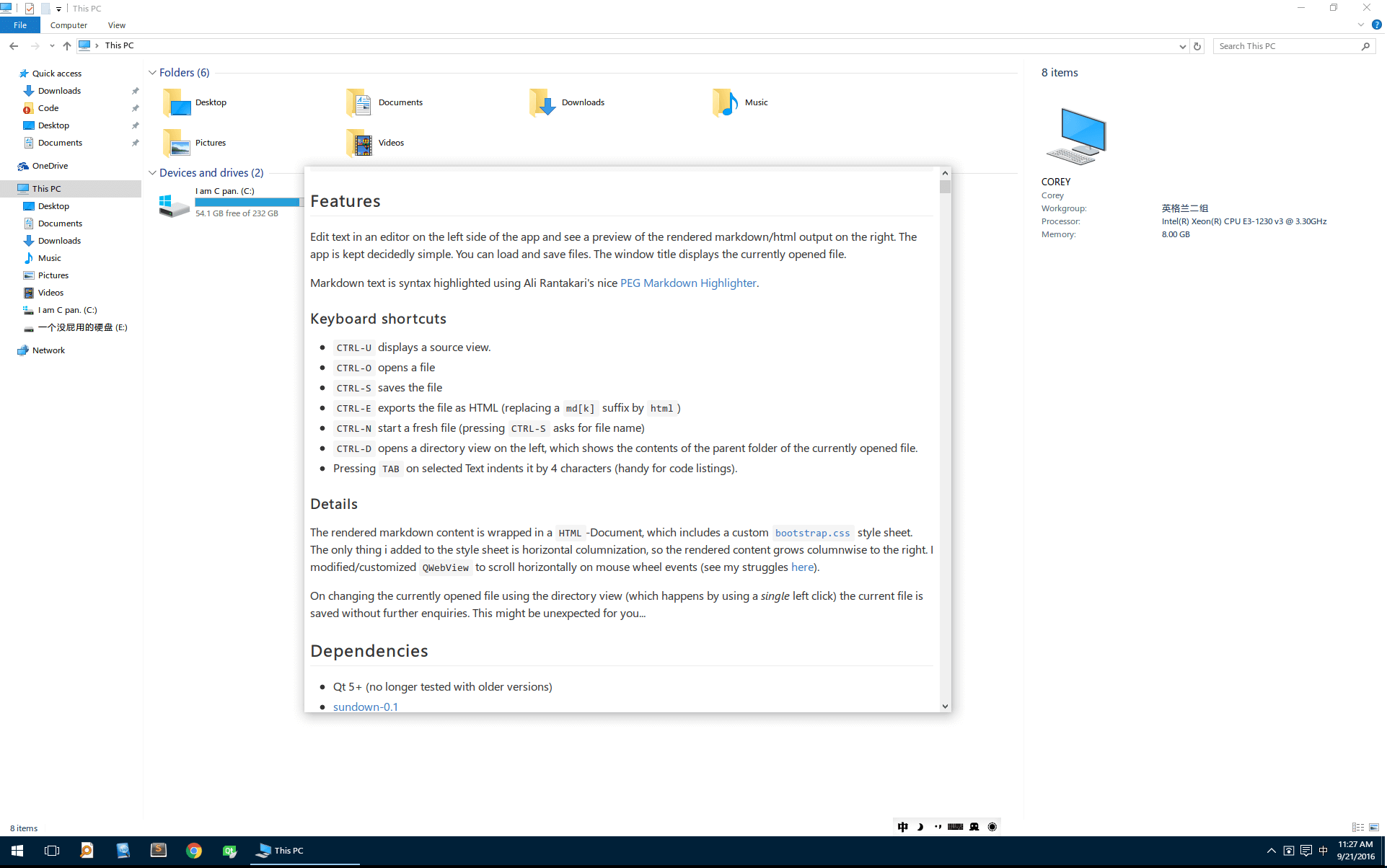Click the OneDrive icon in sidebar
The width and height of the screenshot is (1387, 868).
23,165
